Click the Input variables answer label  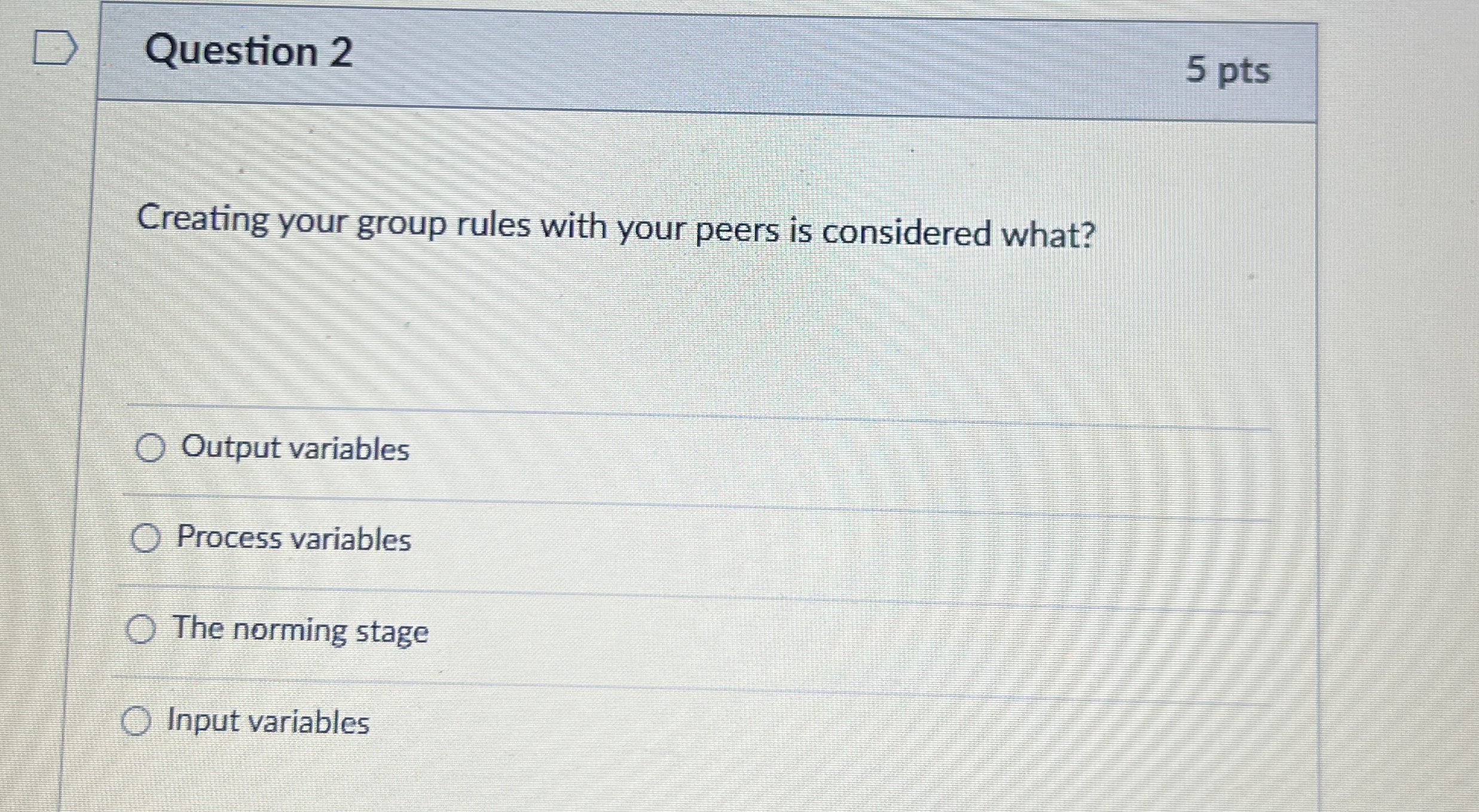click(x=268, y=721)
